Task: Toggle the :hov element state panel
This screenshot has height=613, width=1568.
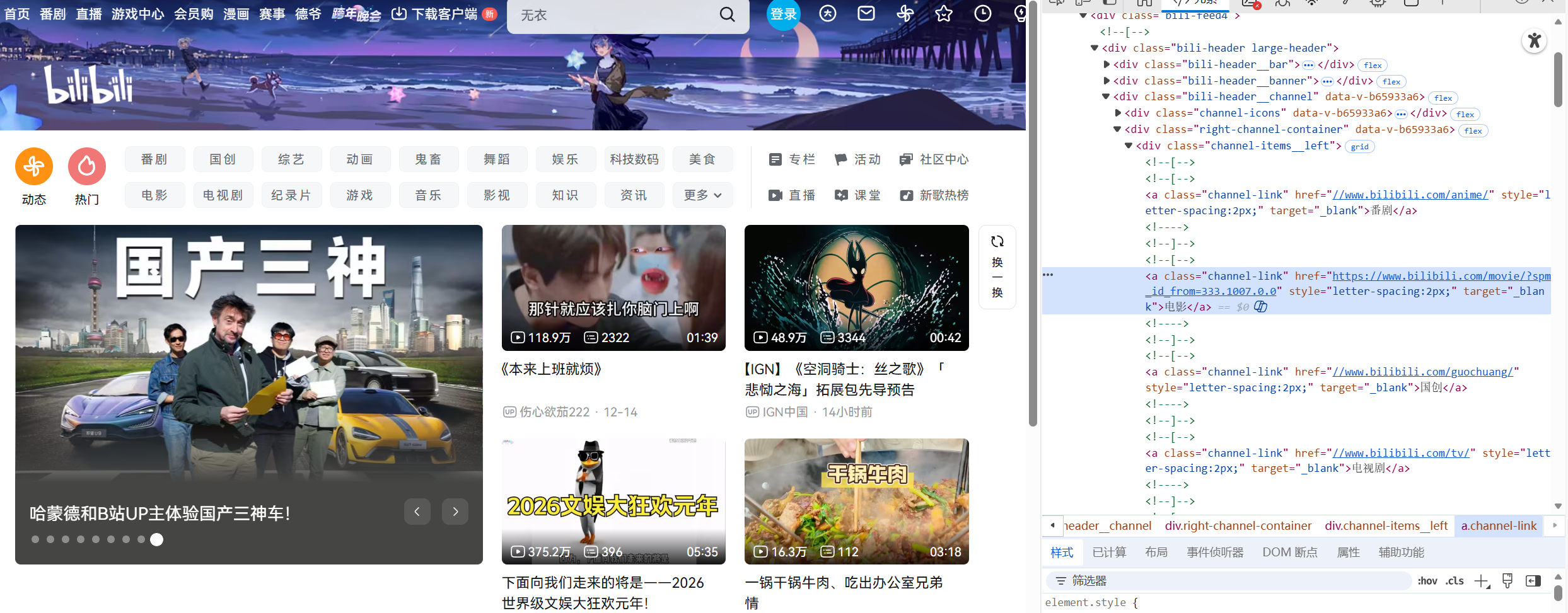Action: [1428, 581]
